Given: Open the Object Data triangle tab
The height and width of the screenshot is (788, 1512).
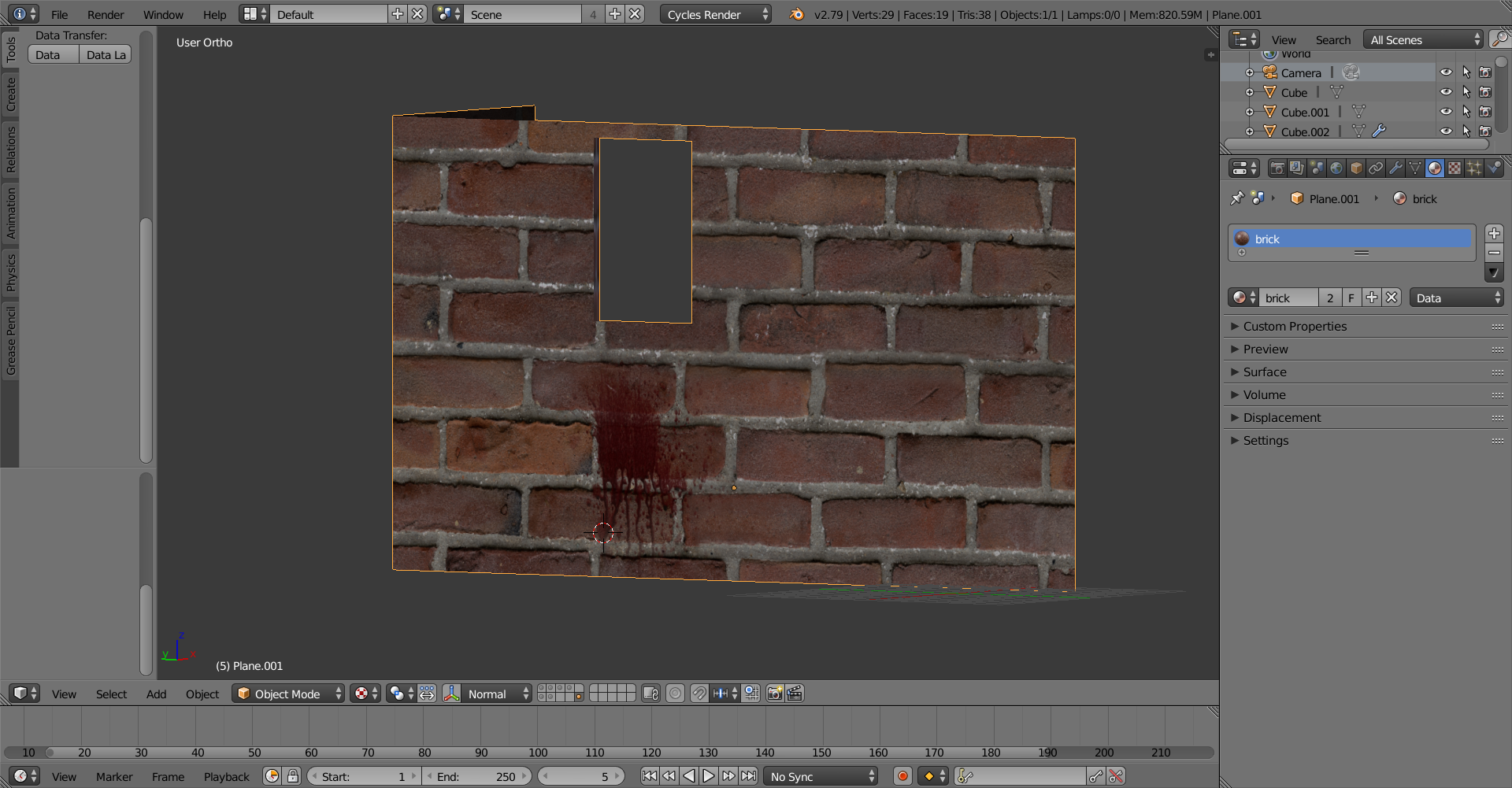Looking at the screenshot, I should tap(1415, 168).
